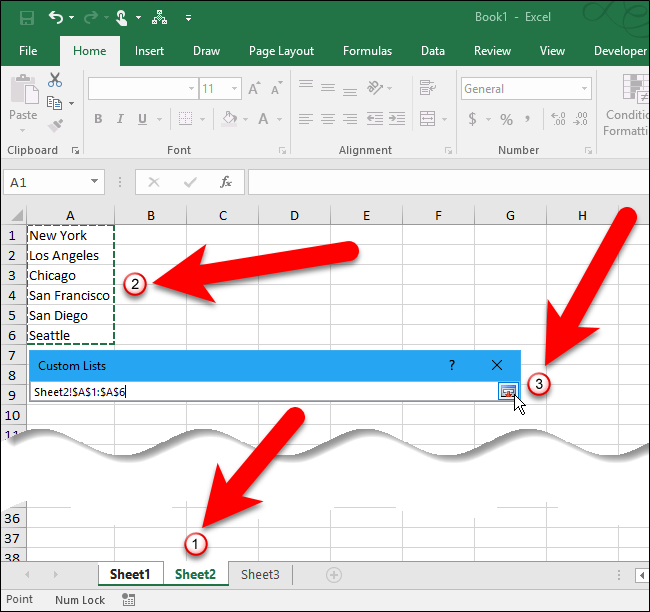Toggle Bold formatting
This screenshot has height=612, width=650.
point(98,119)
